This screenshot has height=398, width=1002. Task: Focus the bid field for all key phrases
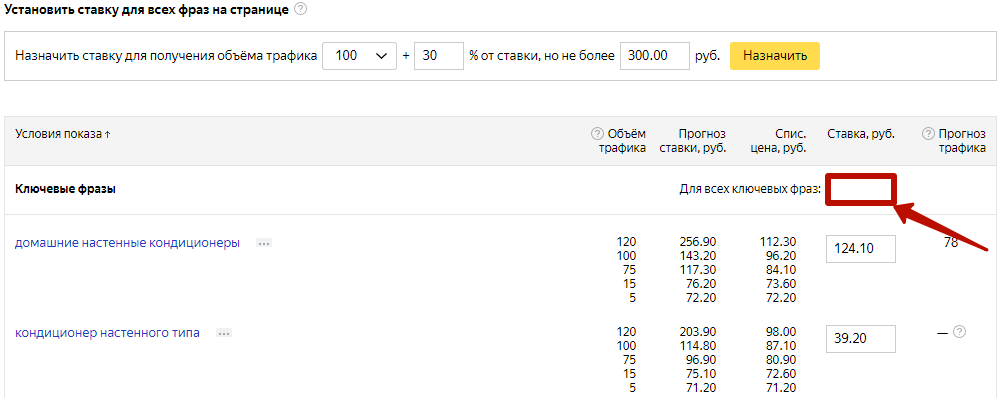[x=860, y=190]
